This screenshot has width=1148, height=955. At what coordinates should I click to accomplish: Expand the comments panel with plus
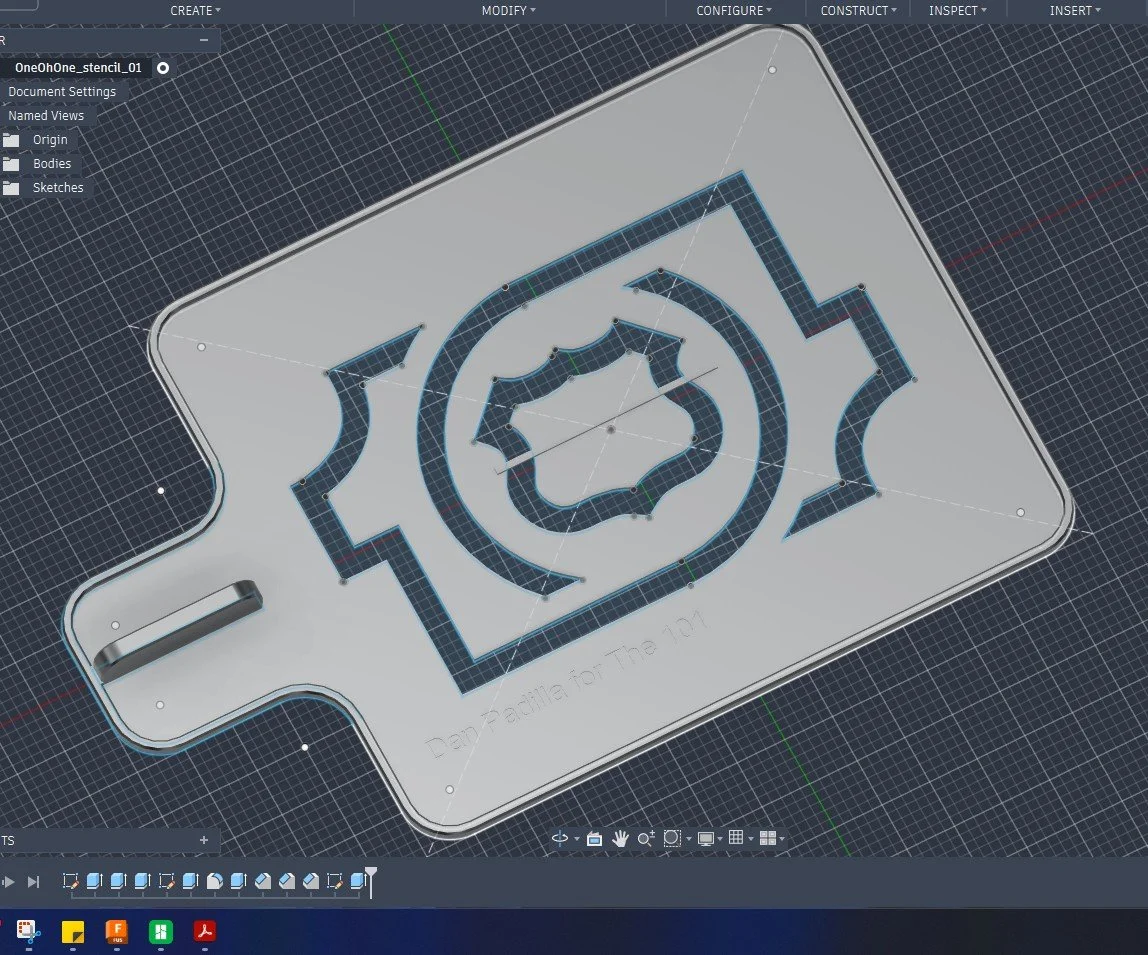pyautogui.click(x=204, y=840)
